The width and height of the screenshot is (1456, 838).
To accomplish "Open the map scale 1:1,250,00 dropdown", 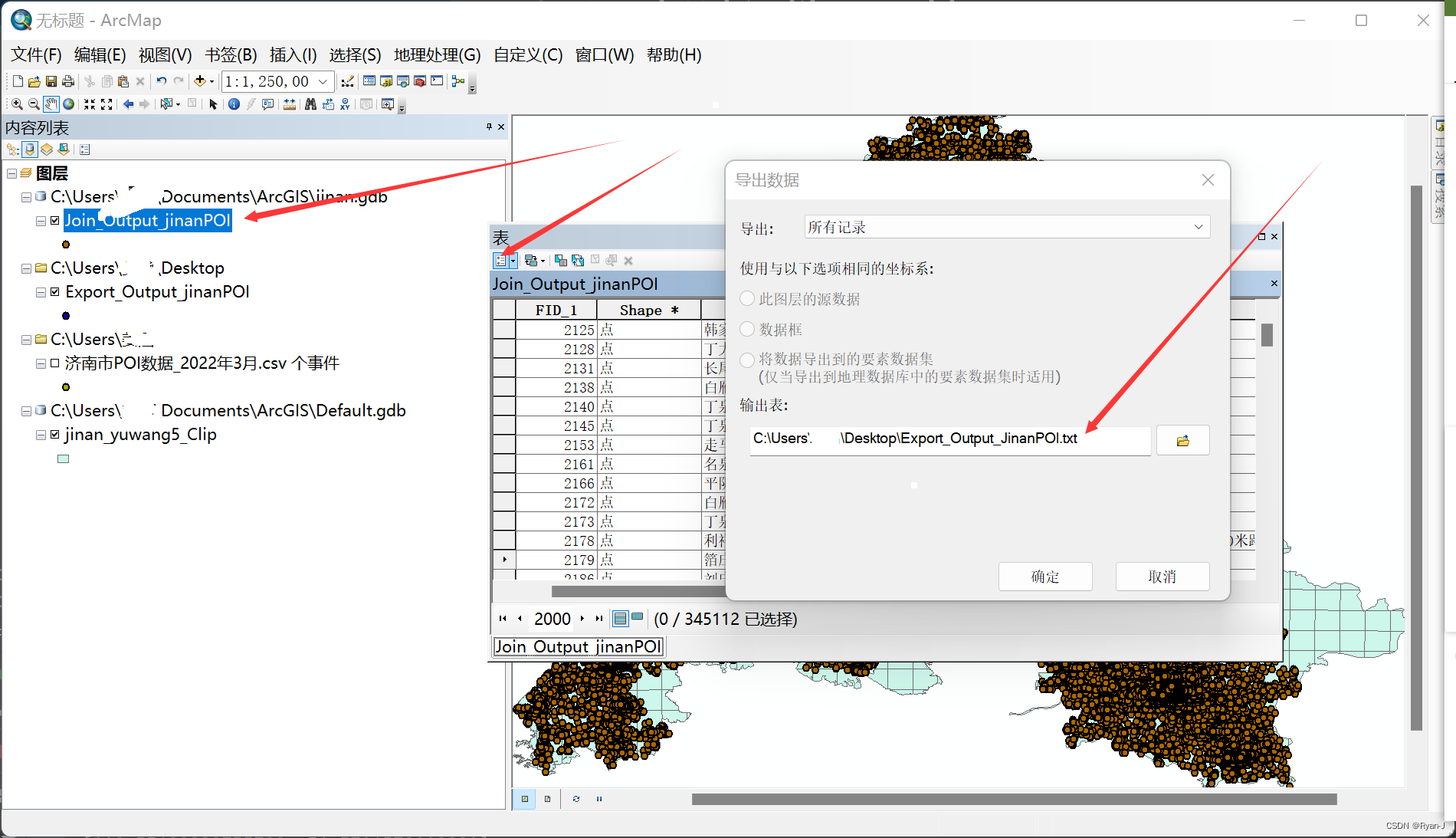I will [323, 81].
